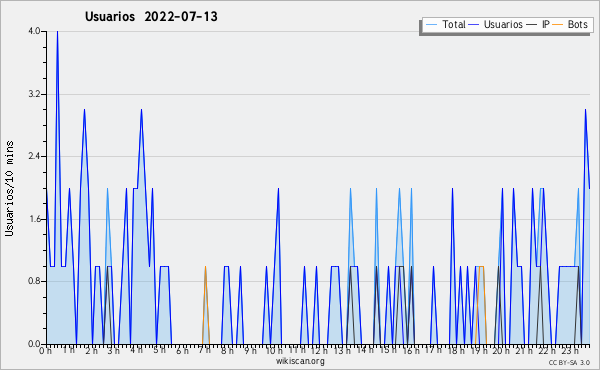
Task: Click the orange Bots legend line
Action: click(558, 24)
